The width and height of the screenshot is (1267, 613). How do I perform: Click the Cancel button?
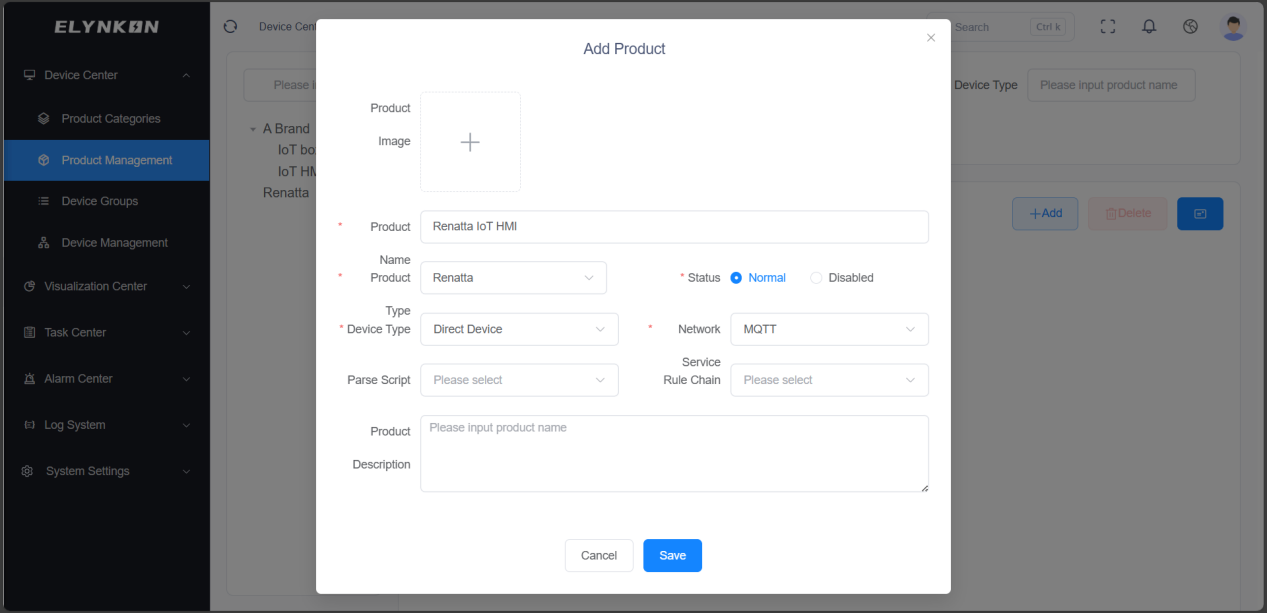coord(599,556)
